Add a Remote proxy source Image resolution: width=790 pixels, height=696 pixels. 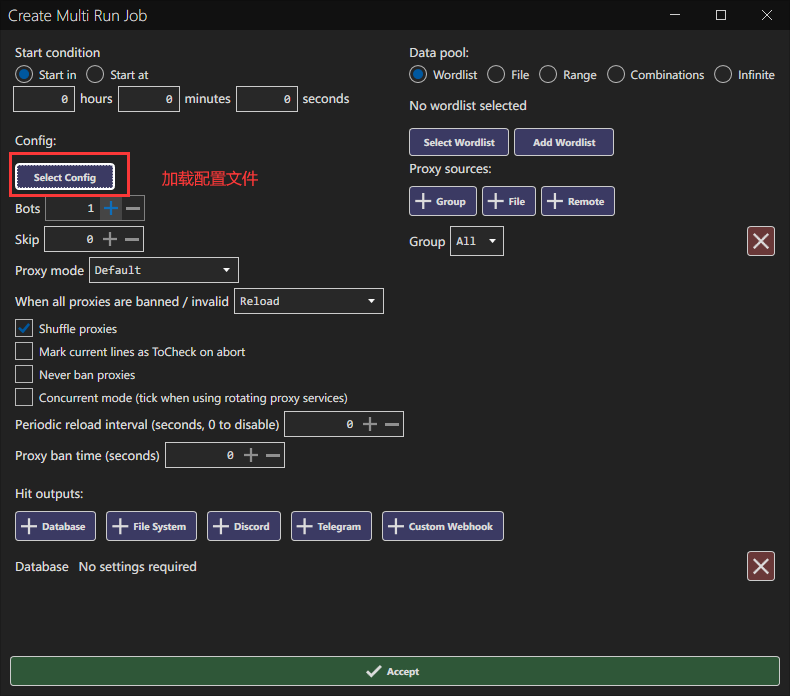pos(577,201)
